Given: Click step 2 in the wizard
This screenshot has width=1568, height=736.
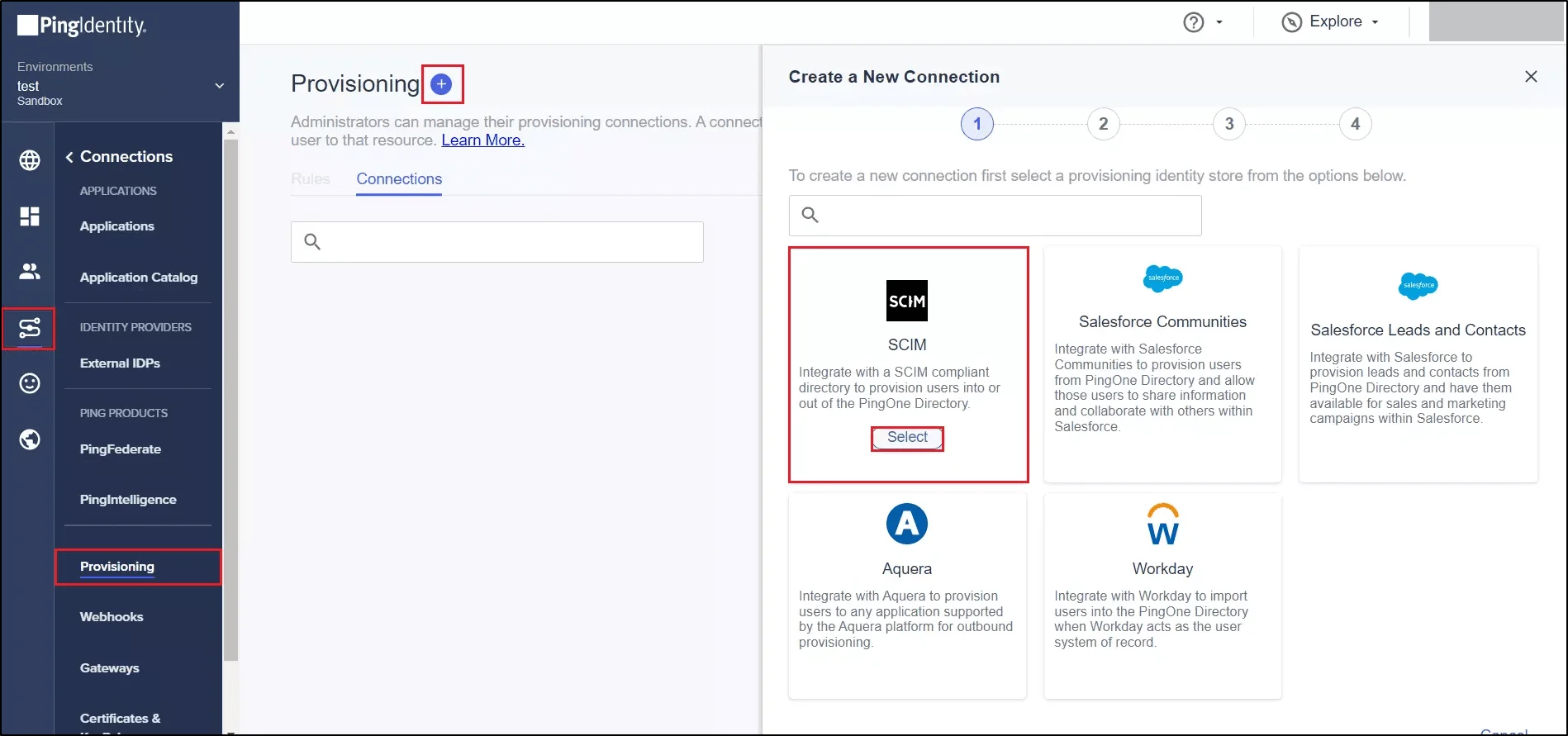Looking at the screenshot, I should pos(1103,124).
